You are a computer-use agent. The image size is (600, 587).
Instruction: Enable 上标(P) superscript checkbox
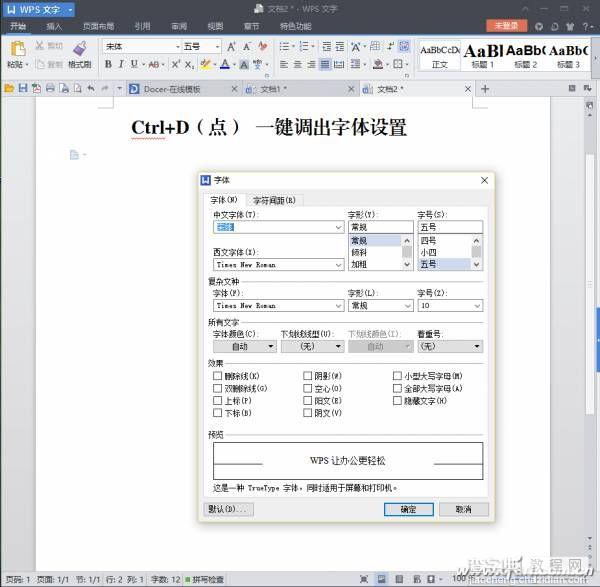click(217, 401)
